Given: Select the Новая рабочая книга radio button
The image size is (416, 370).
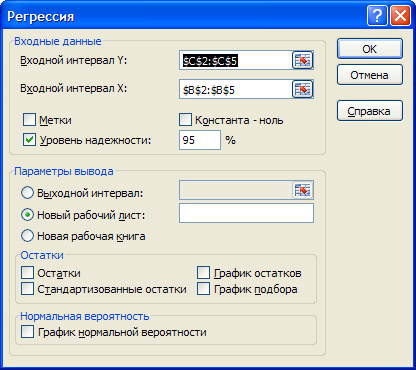Looking at the screenshot, I should click(x=27, y=236).
